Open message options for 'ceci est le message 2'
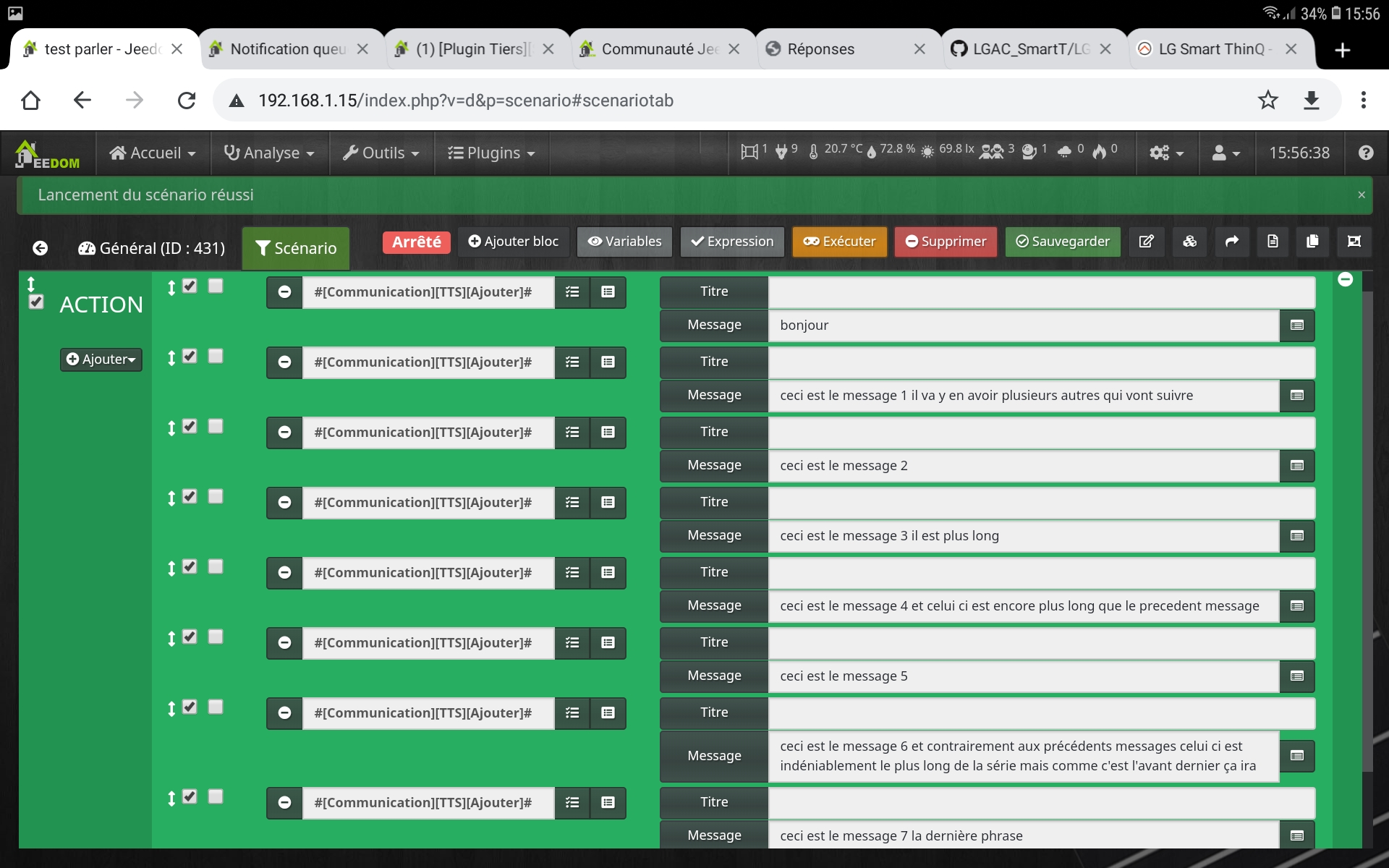The height and width of the screenshot is (868, 1389). pos(1297,466)
